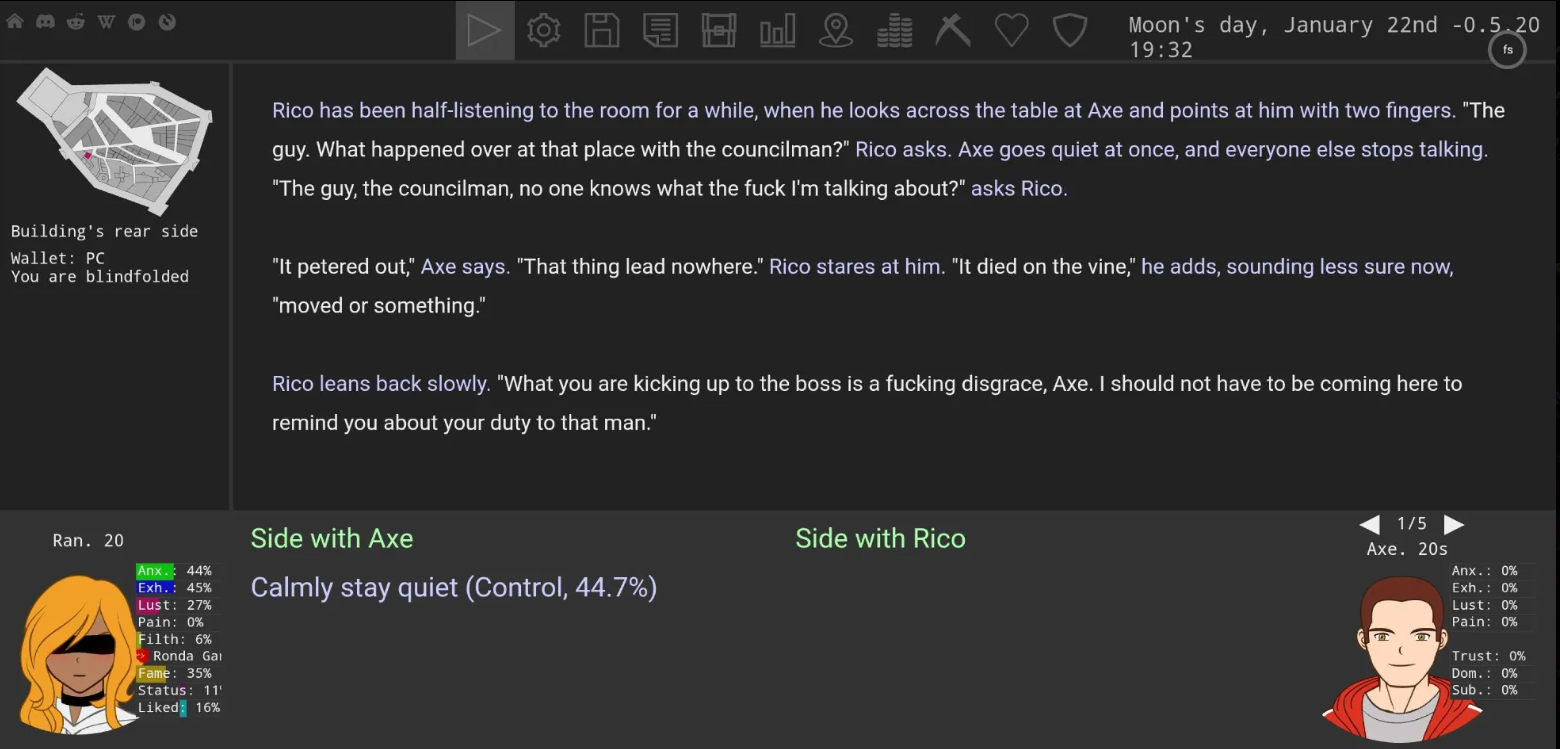Image resolution: width=1560 pixels, height=749 pixels.
Task: Open the treasure chest inventory icon
Action: [x=718, y=30]
